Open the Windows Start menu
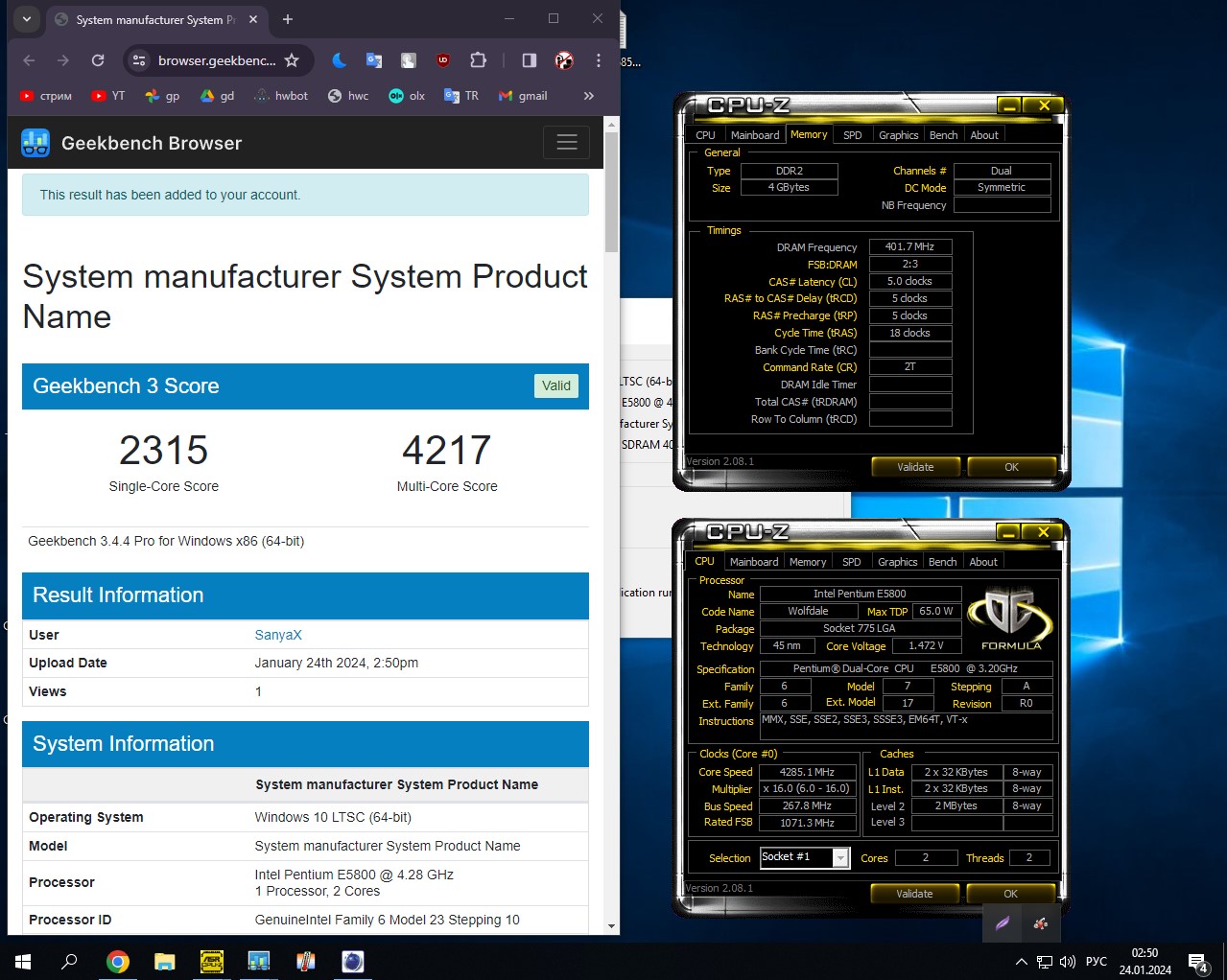1227x980 pixels. tap(23, 961)
